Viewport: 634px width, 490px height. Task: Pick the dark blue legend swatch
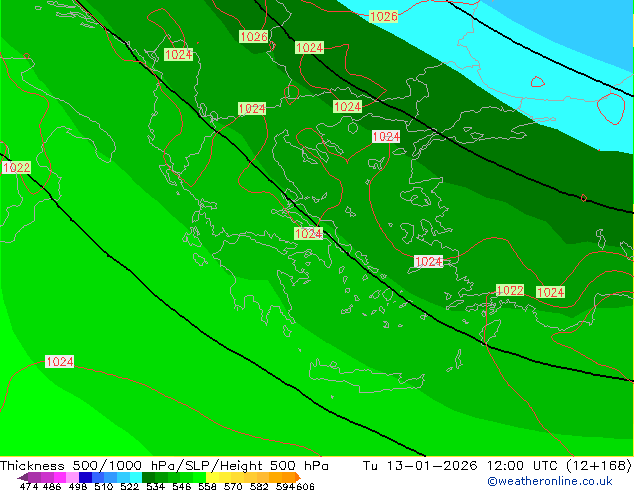coord(85,477)
